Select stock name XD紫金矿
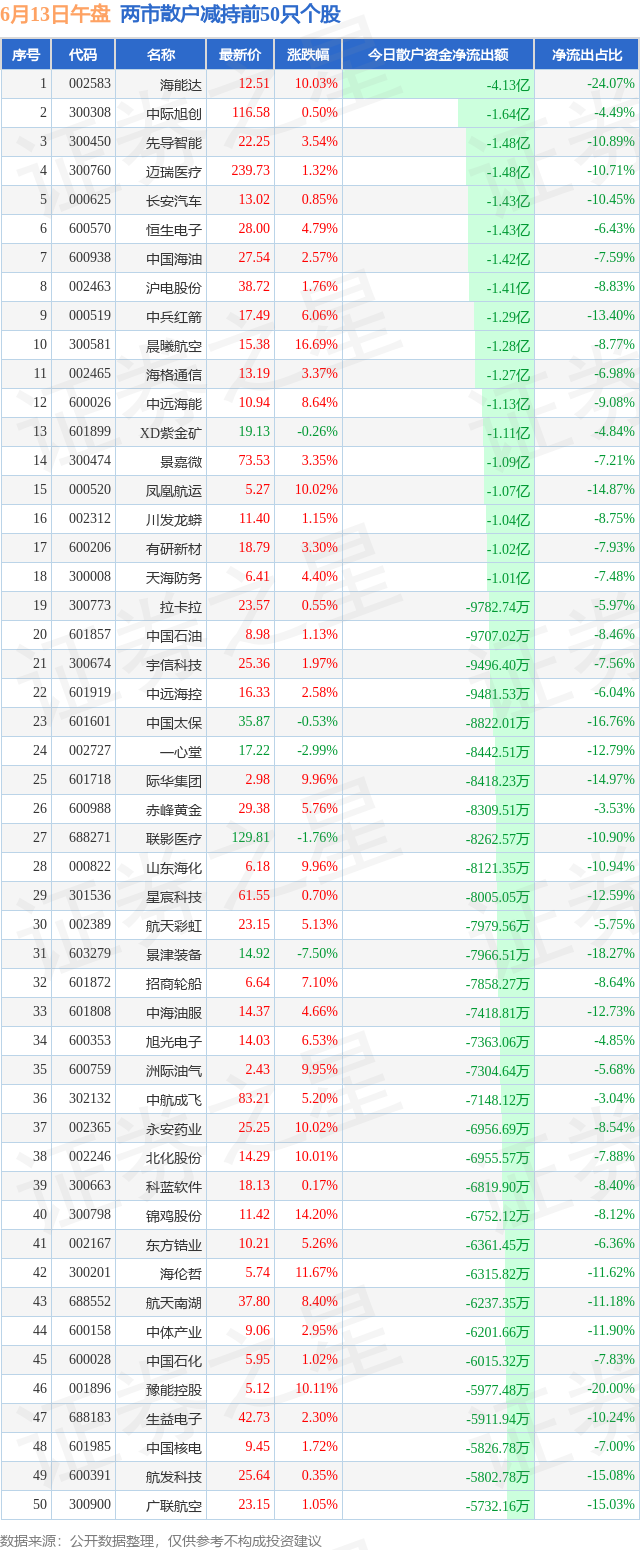This screenshot has width=640, height=1550. click(x=171, y=432)
